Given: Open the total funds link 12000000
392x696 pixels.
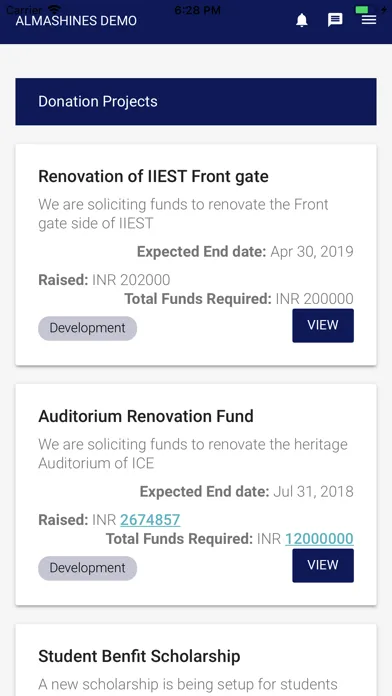Looking at the screenshot, I should pyautogui.click(x=319, y=539).
